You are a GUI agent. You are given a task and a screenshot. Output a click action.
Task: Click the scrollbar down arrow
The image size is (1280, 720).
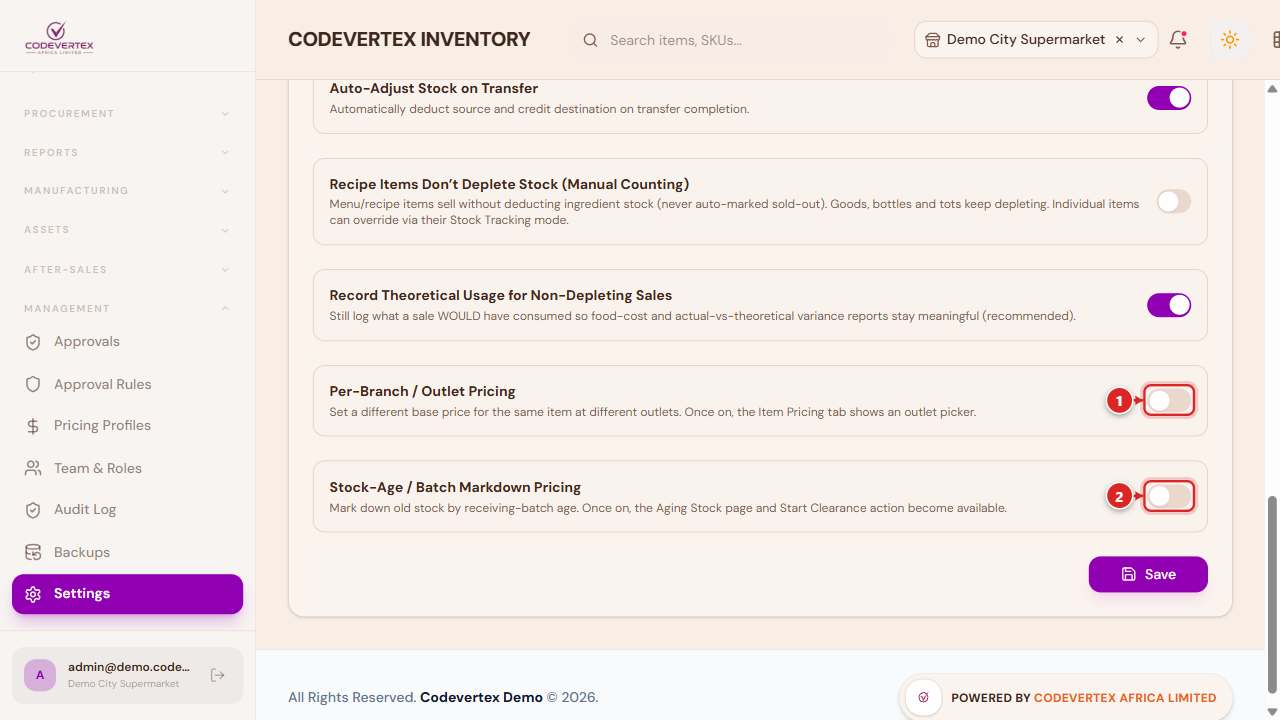tap(1272, 711)
